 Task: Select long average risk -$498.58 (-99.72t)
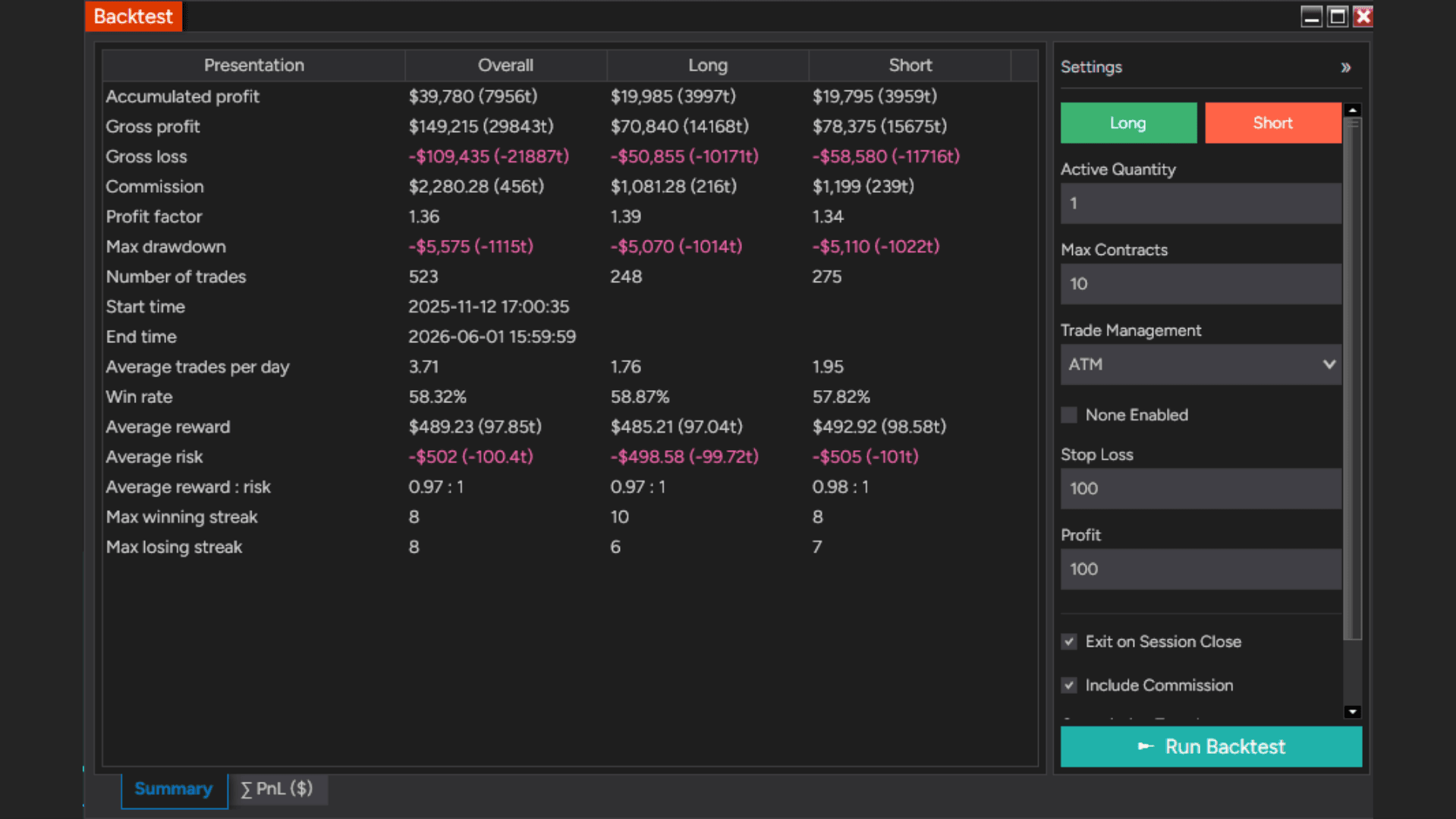click(x=684, y=457)
